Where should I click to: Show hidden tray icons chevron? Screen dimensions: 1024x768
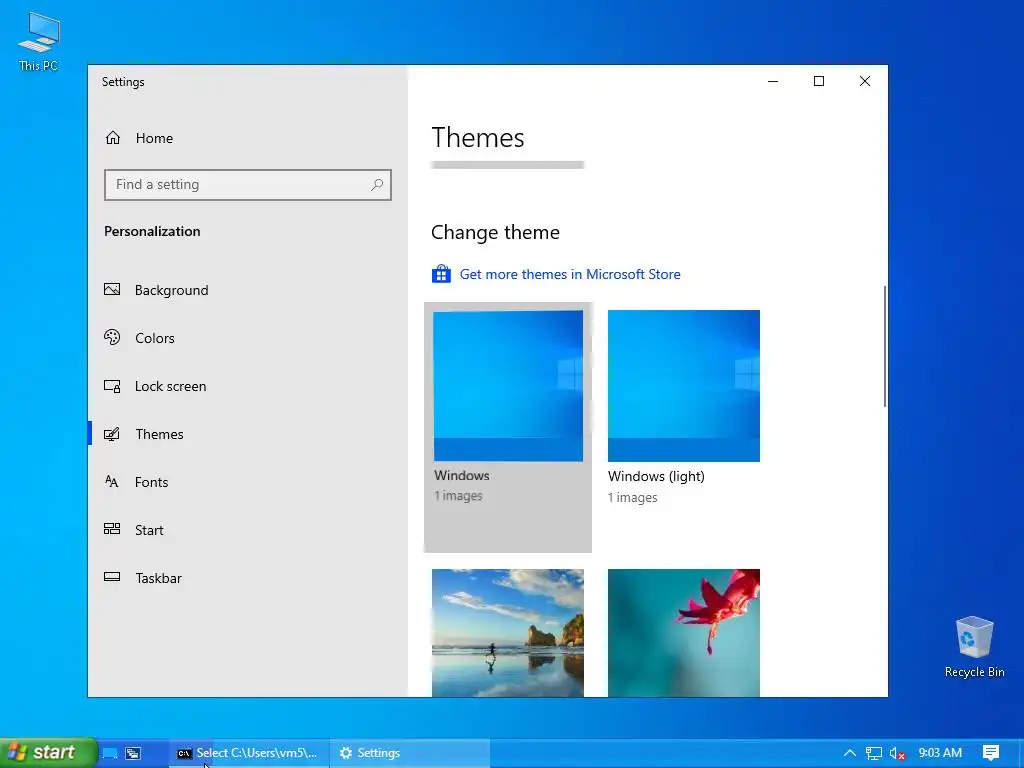point(850,753)
